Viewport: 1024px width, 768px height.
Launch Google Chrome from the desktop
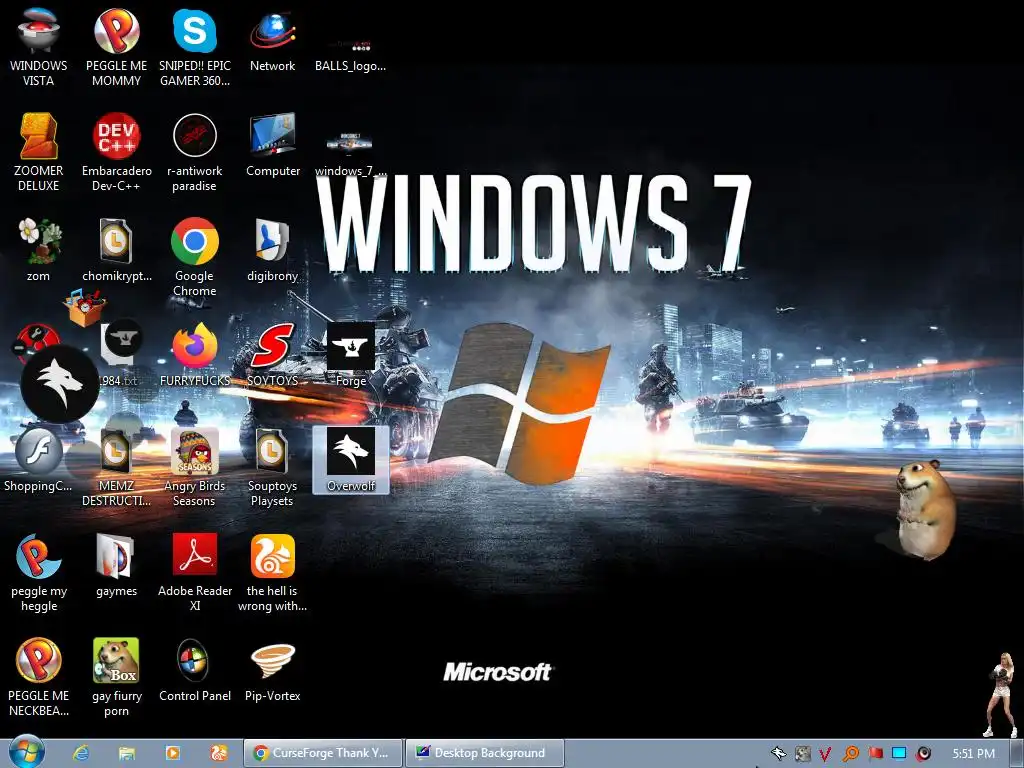pyautogui.click(x=195, y=257)
